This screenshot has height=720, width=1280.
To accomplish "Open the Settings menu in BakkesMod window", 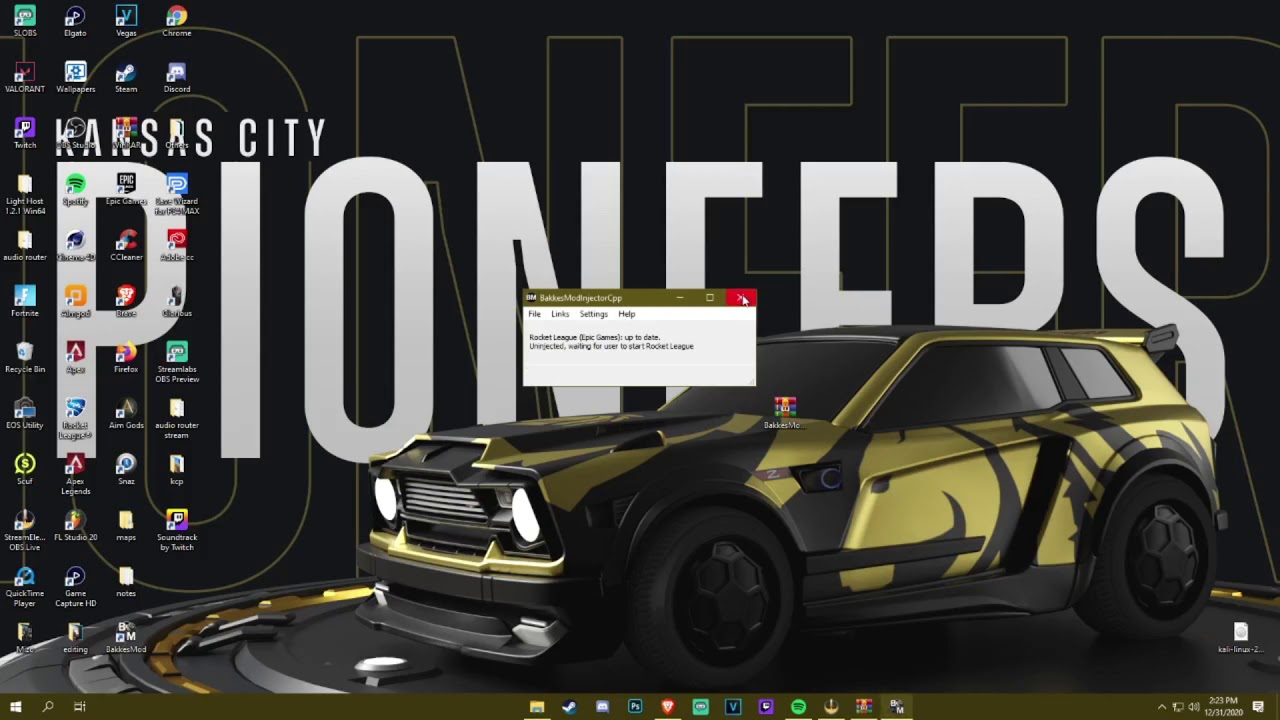I will [x=593, y=314].
